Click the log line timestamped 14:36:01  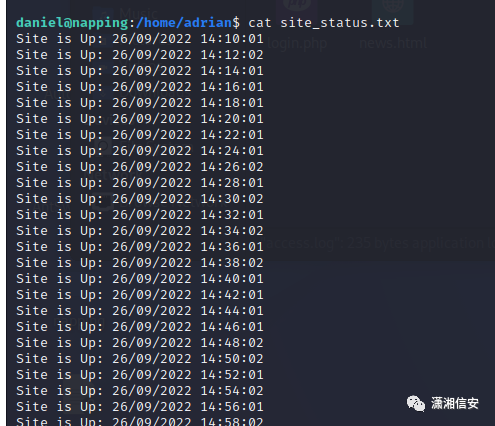click(140, 247)
